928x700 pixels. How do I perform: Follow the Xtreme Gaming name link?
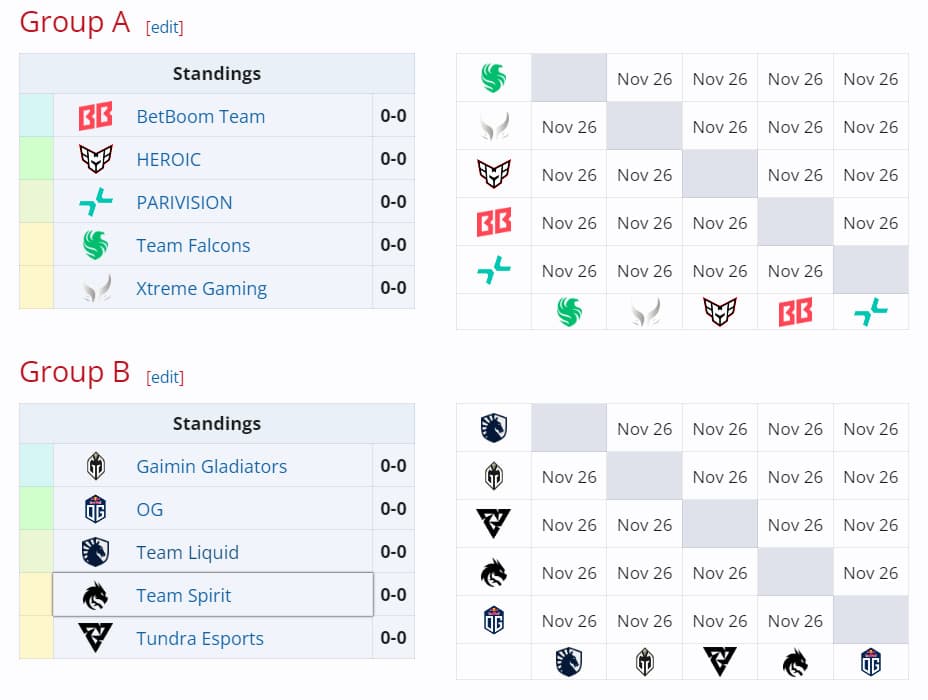(x=201, y=288)
